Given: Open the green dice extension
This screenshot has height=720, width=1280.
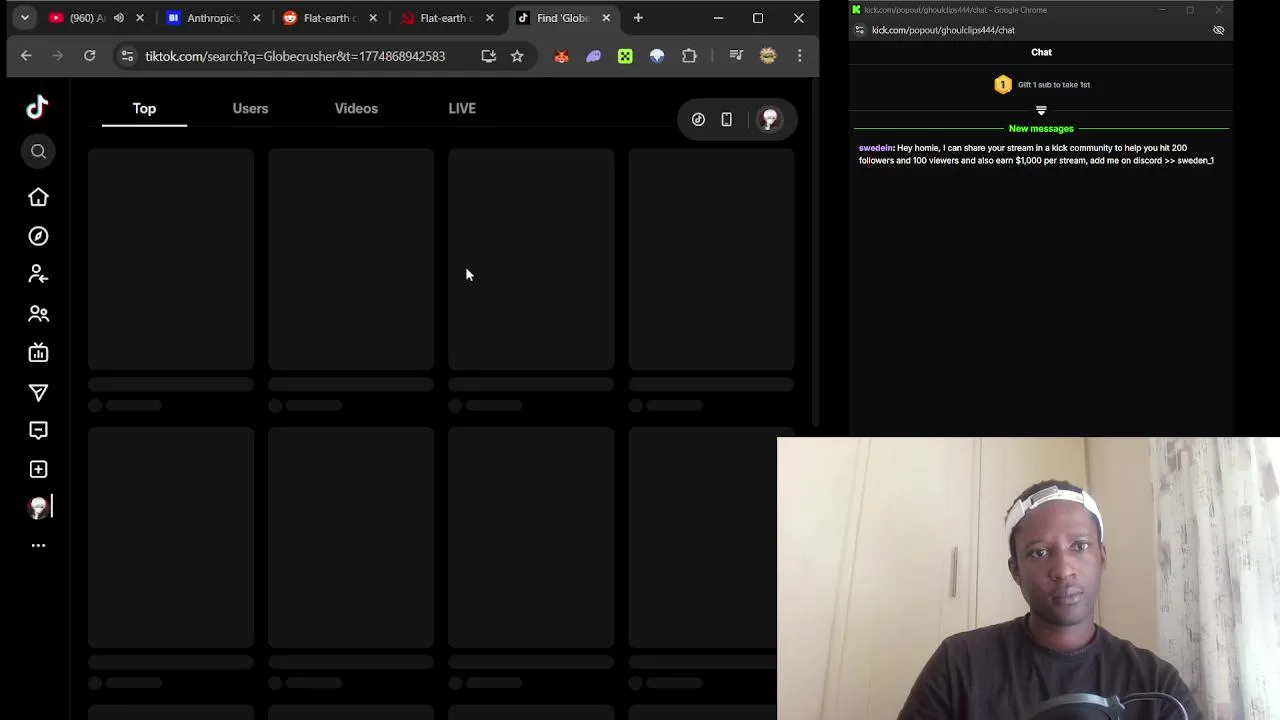Looking at the screenshot, I should point(625,56).
